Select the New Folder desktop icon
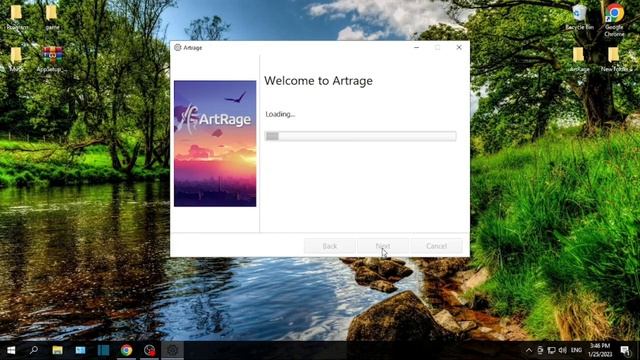The width and height of the screenshot is (640, 360). click(x=613, y=60)
